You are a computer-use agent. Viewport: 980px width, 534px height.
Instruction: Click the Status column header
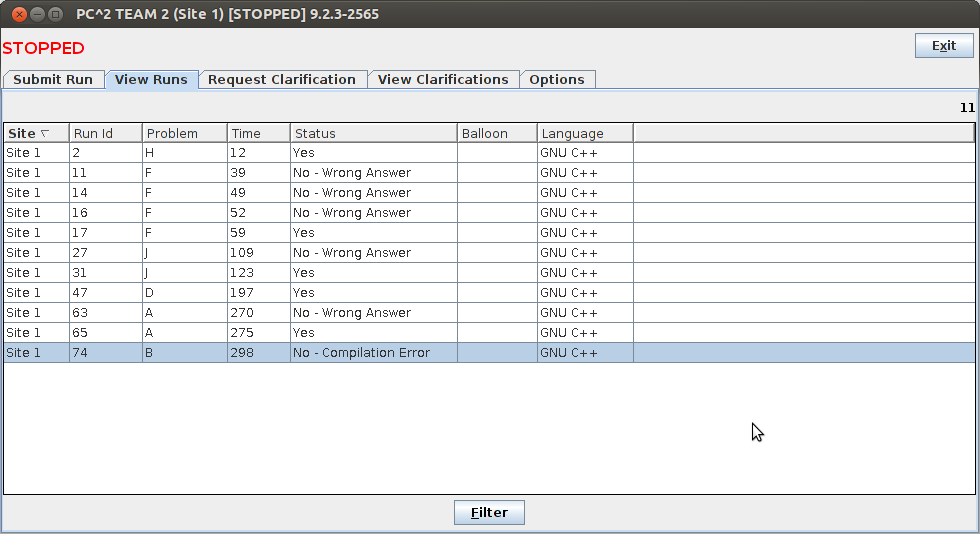pos(373,133)
